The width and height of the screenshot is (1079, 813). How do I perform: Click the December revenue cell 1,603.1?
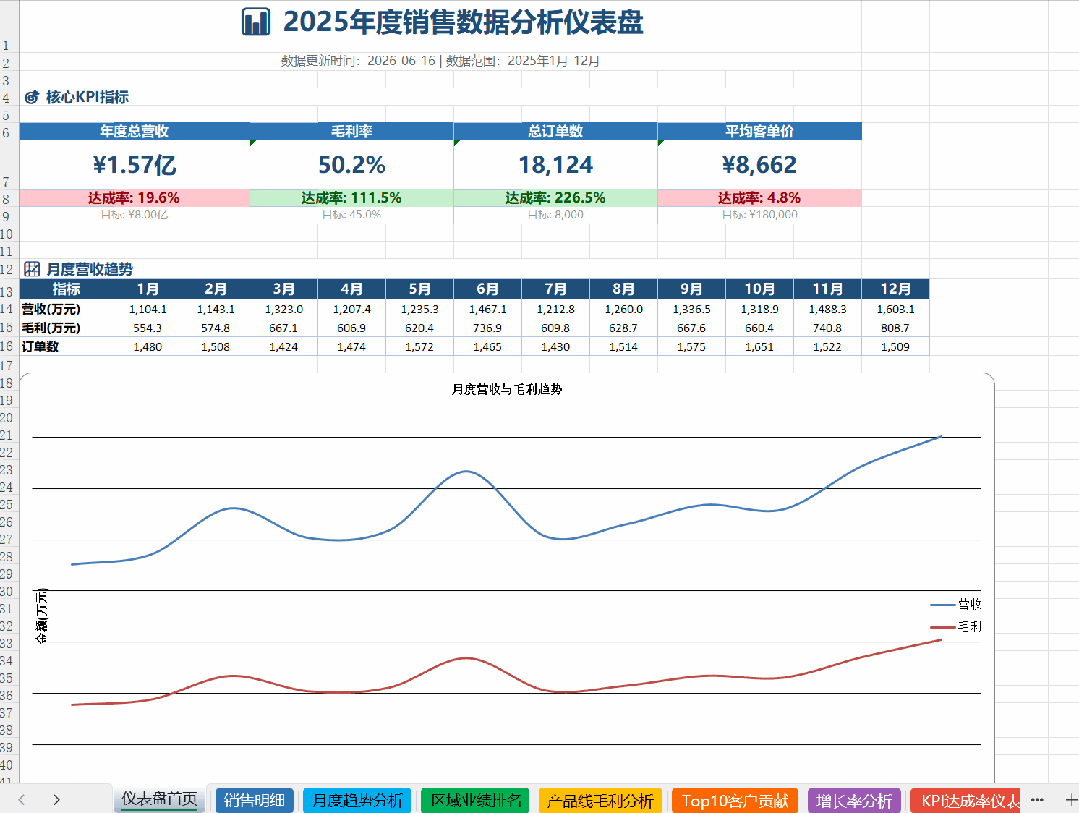pyautogui.click(x=895, y=309)
